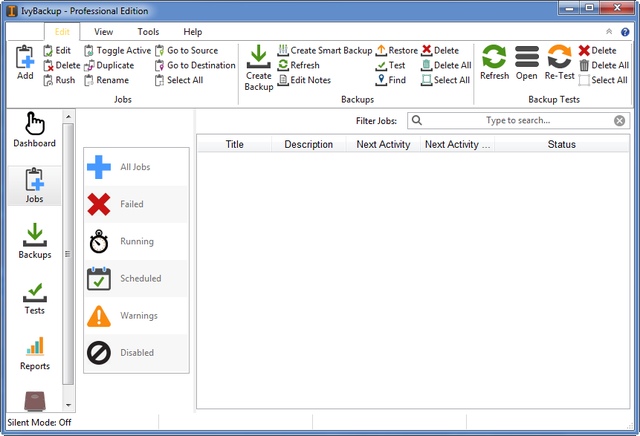Click Edit in the Jobs ribbon group
Screen dimensions: 640x436
[x=57, y=50]
